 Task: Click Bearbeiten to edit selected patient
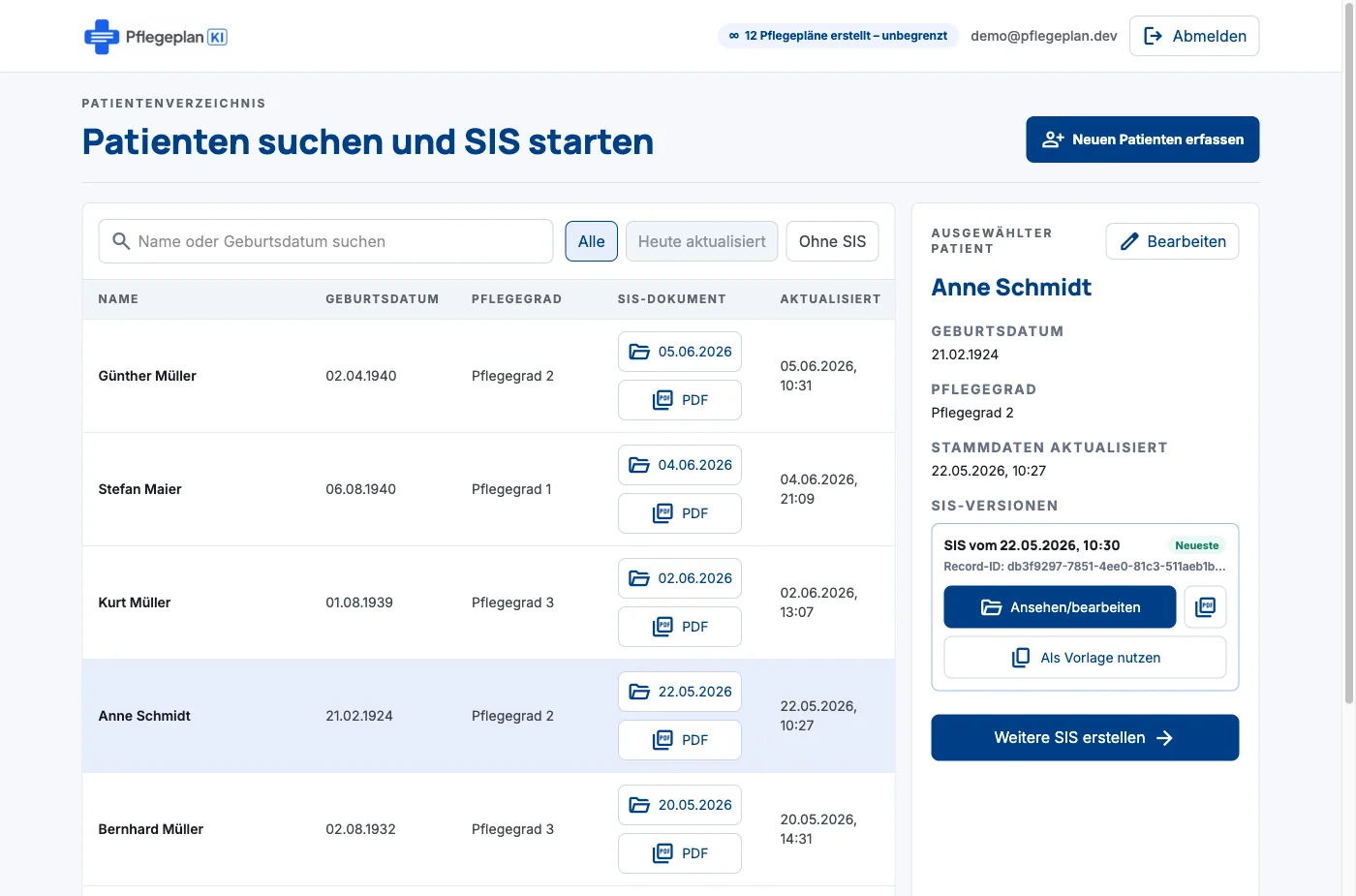pyautogui.click(x=1172, y=241)
